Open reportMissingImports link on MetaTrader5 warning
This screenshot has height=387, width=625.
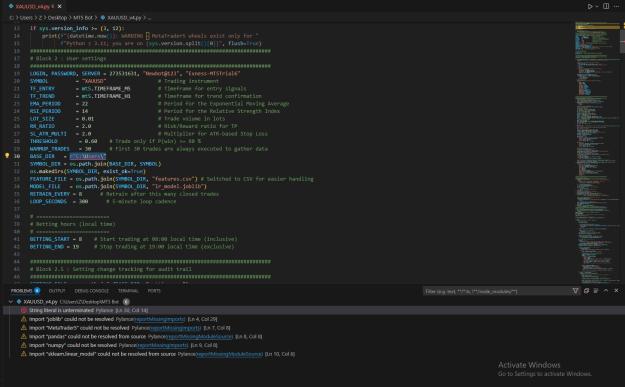tap(175, 328)
